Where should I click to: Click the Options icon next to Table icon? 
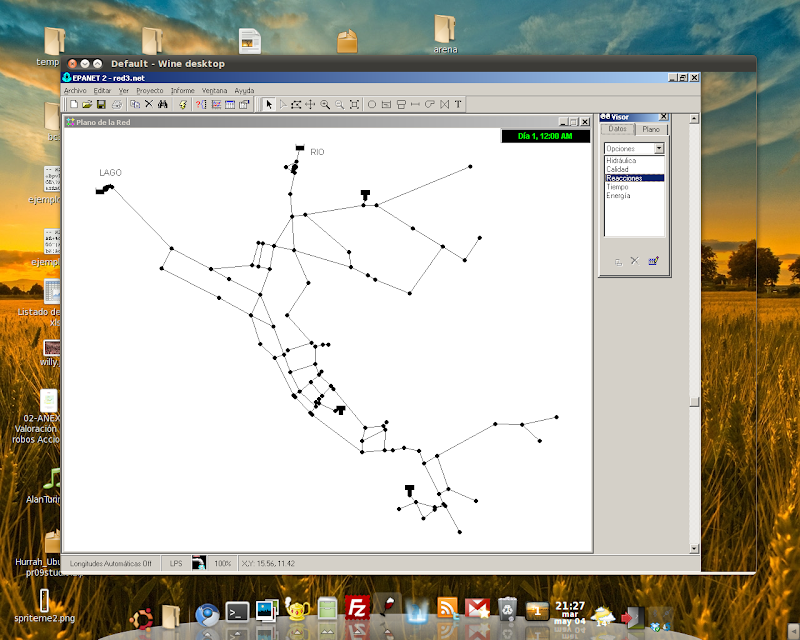(244, 105)
